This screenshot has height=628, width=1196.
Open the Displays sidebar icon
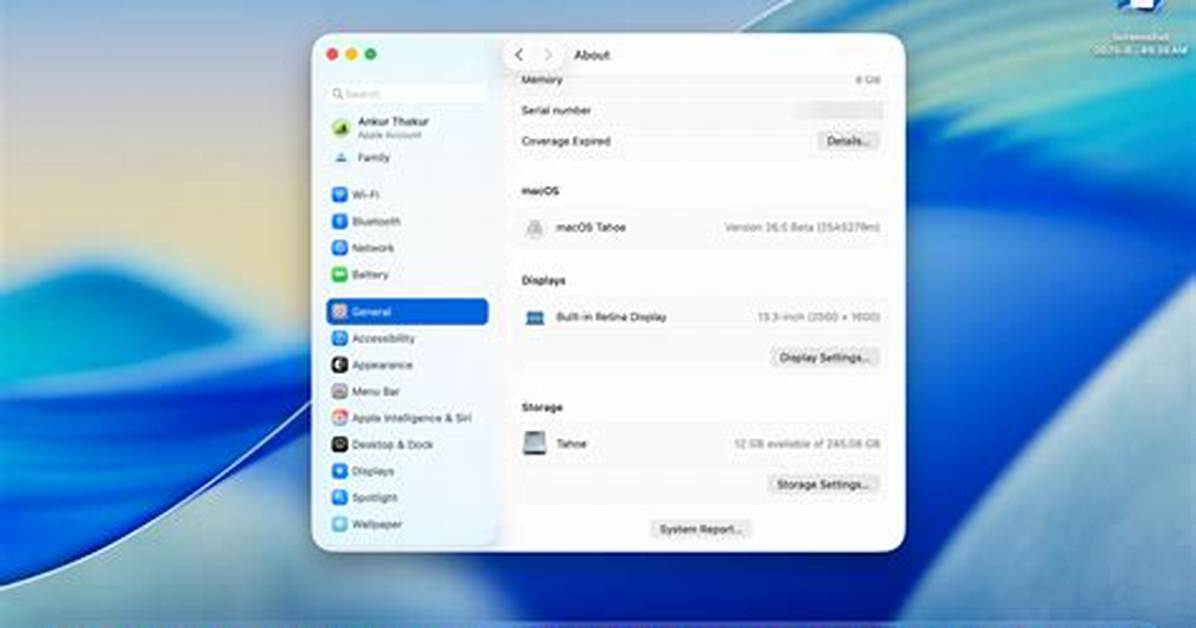339,471
